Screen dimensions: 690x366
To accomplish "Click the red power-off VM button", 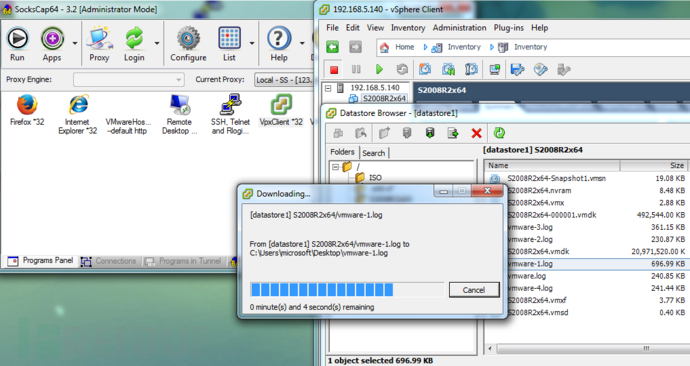I will [334, 70].
